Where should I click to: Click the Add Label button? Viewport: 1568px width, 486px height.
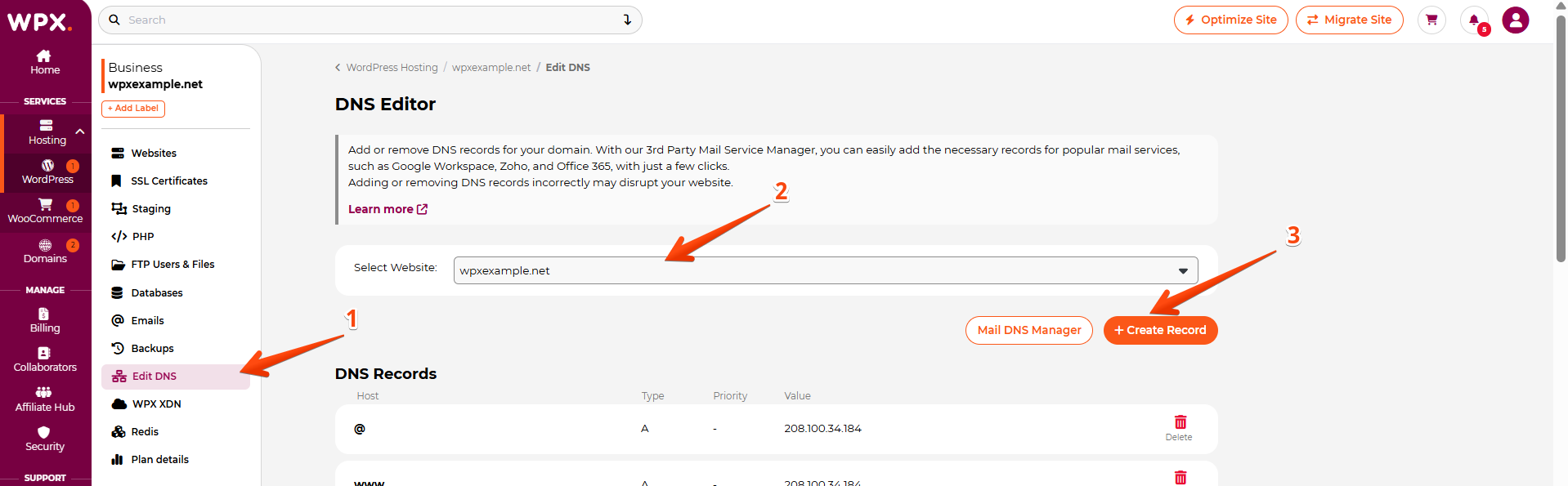coord(133,109)
